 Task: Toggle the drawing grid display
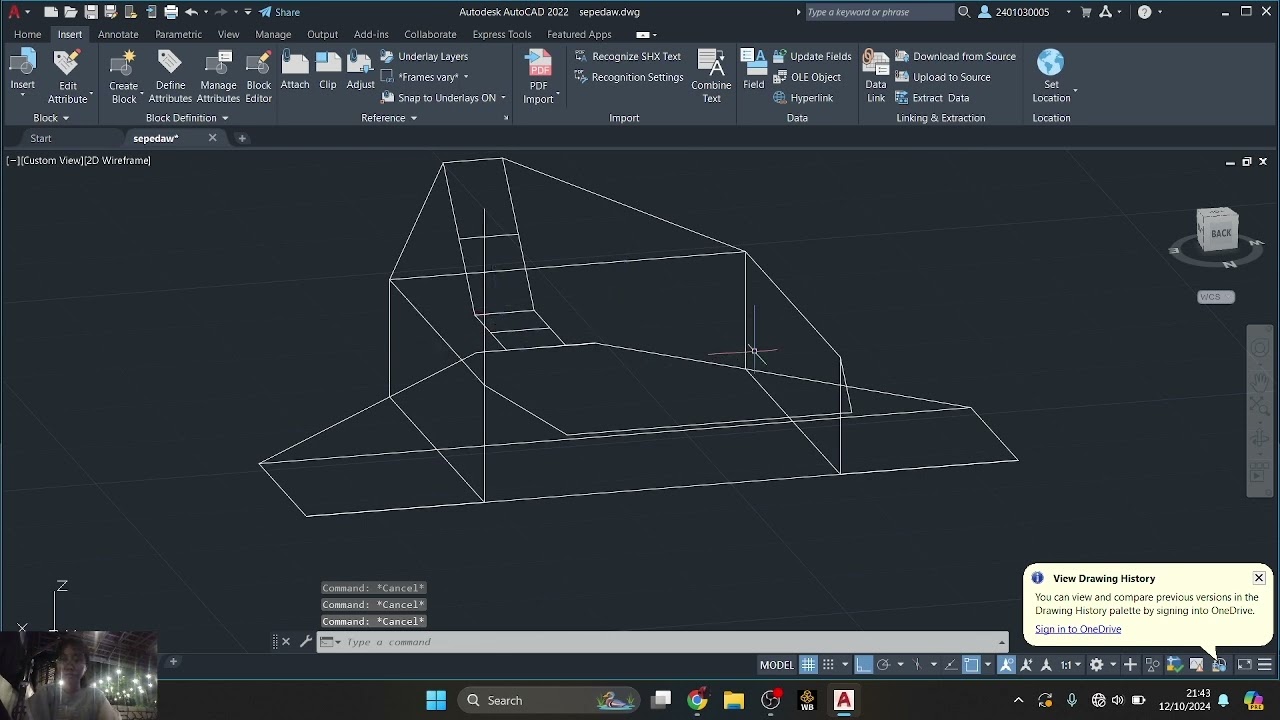pyautogui.click(x=808, y=665)
